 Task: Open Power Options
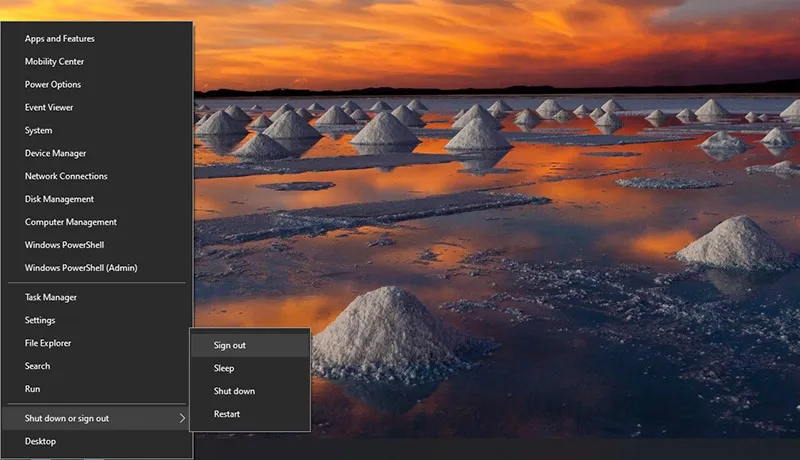53,85
